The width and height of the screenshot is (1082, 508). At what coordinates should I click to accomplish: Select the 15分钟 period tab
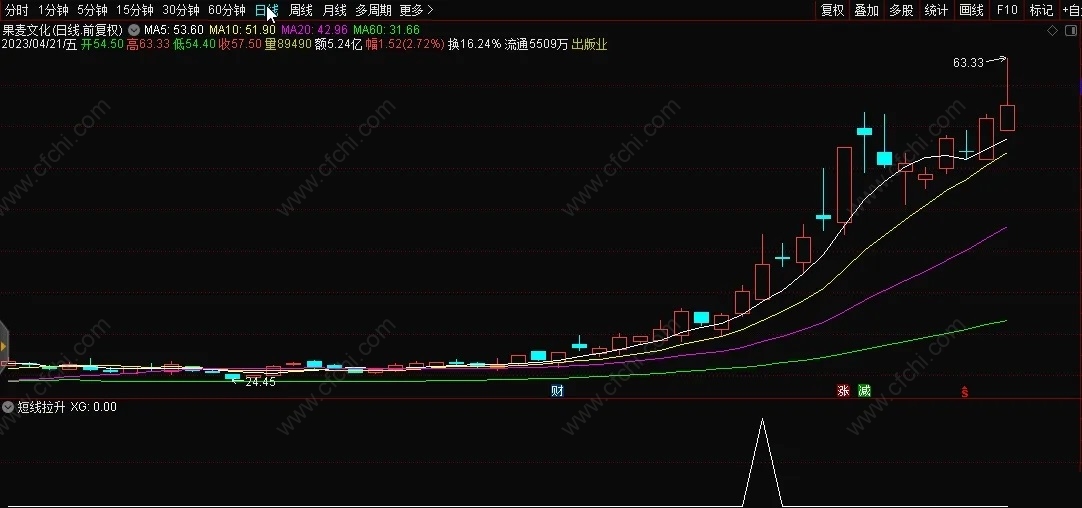pos(134,10)
